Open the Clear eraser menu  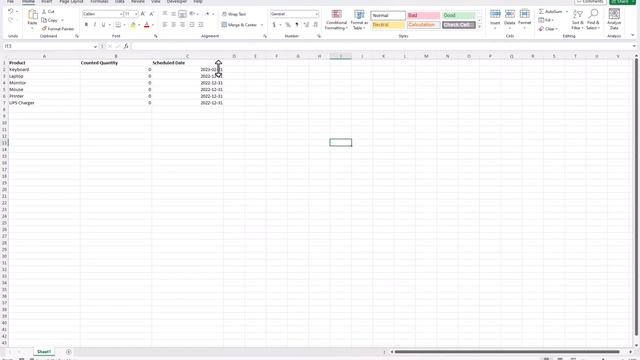(x=547, y=29)
